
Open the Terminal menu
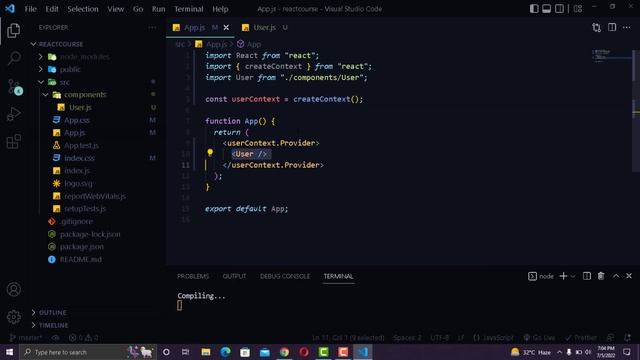[x=189, y=9]
